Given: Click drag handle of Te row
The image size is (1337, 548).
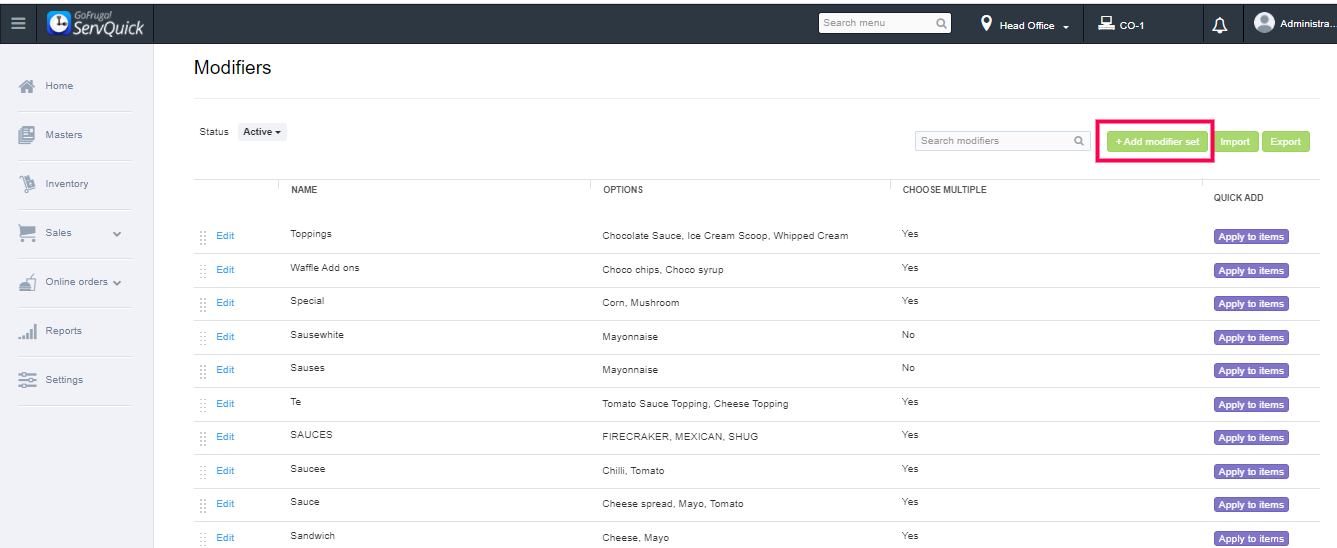Looking at the screenshot, I should pos(203,405).
